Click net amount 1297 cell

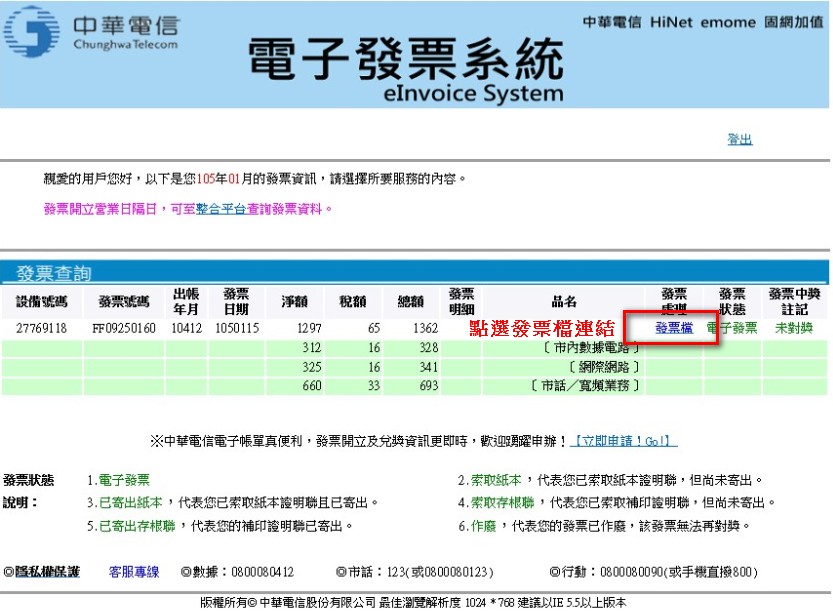[x=309, y=328]
